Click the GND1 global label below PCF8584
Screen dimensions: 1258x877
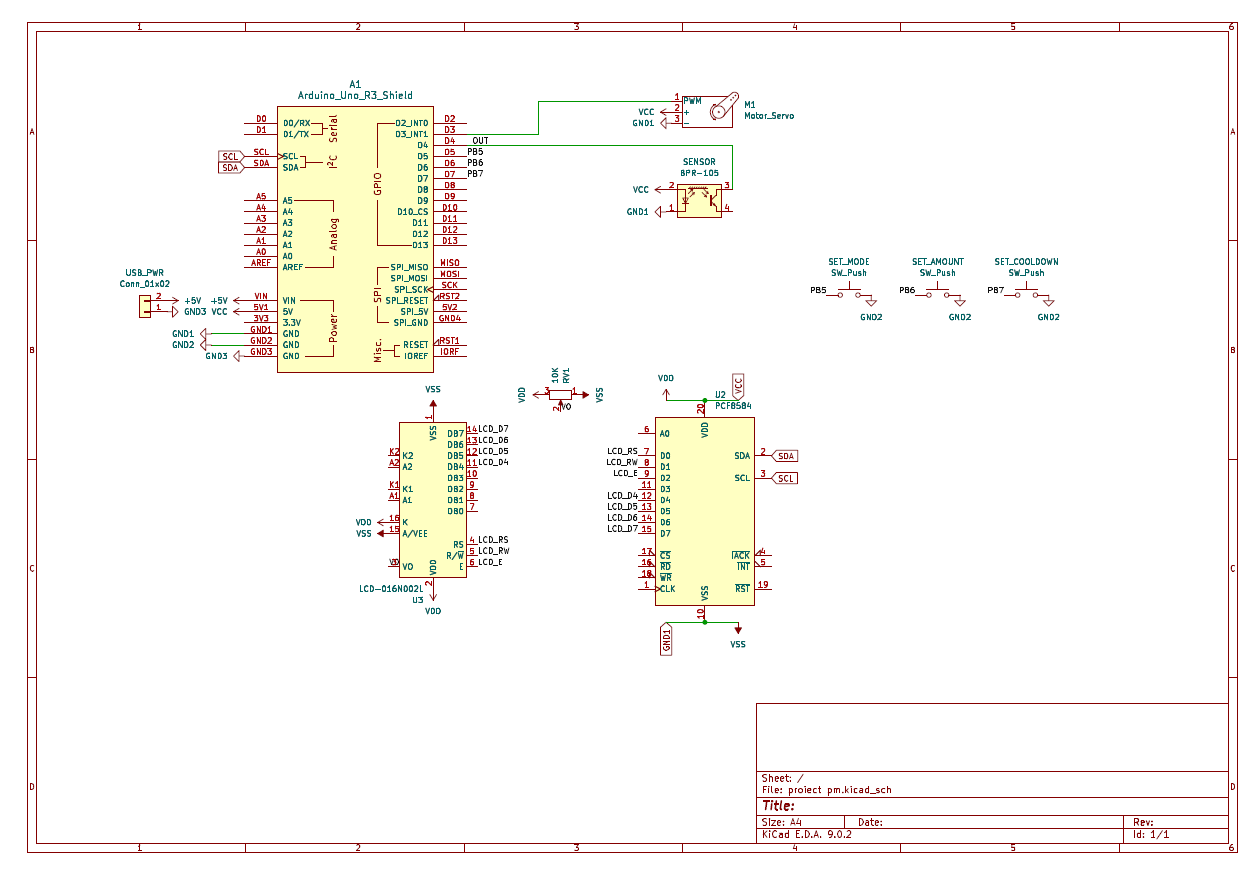coord(667,640)
